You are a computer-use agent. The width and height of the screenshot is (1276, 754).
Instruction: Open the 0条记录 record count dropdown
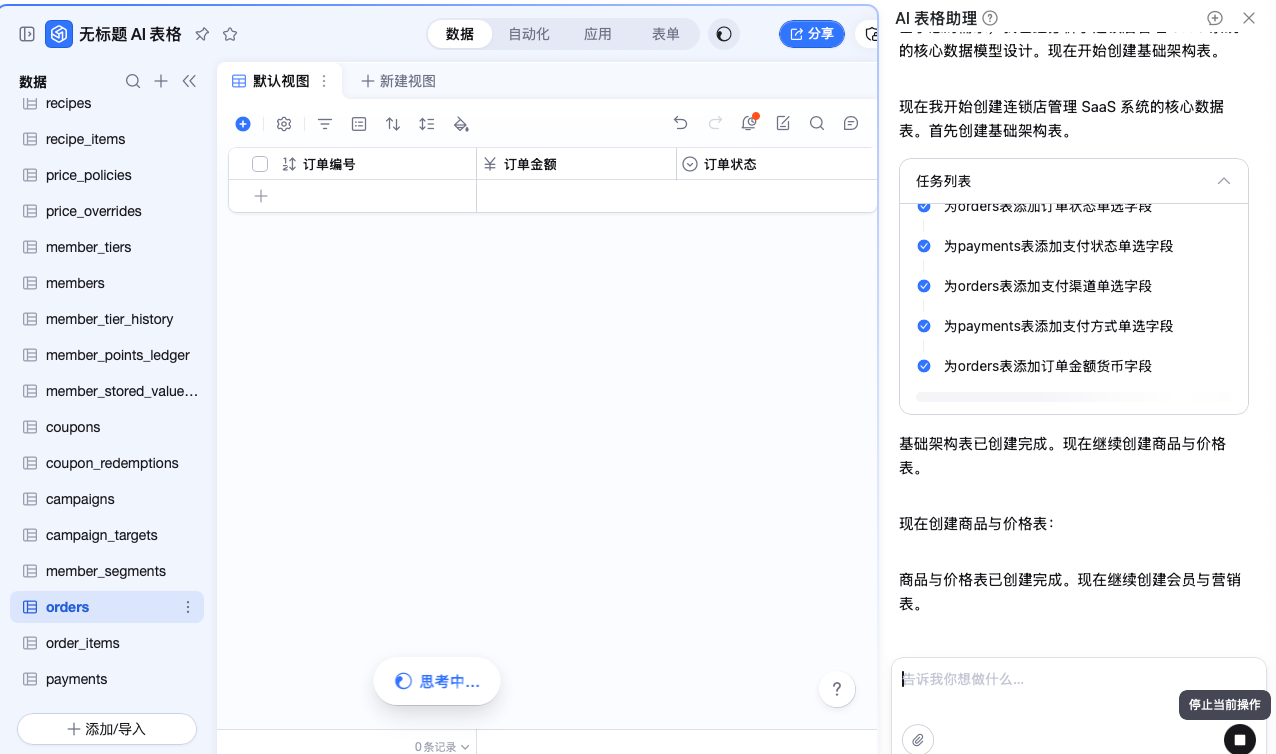point(442,746)
